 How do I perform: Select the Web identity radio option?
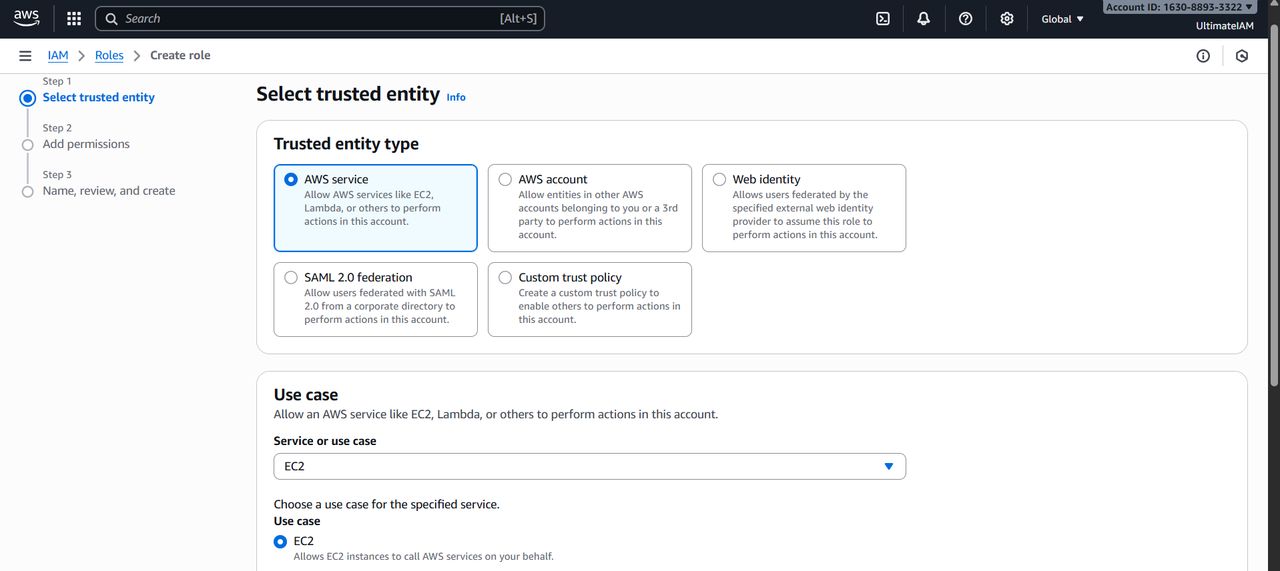click(x=719, y=180)
